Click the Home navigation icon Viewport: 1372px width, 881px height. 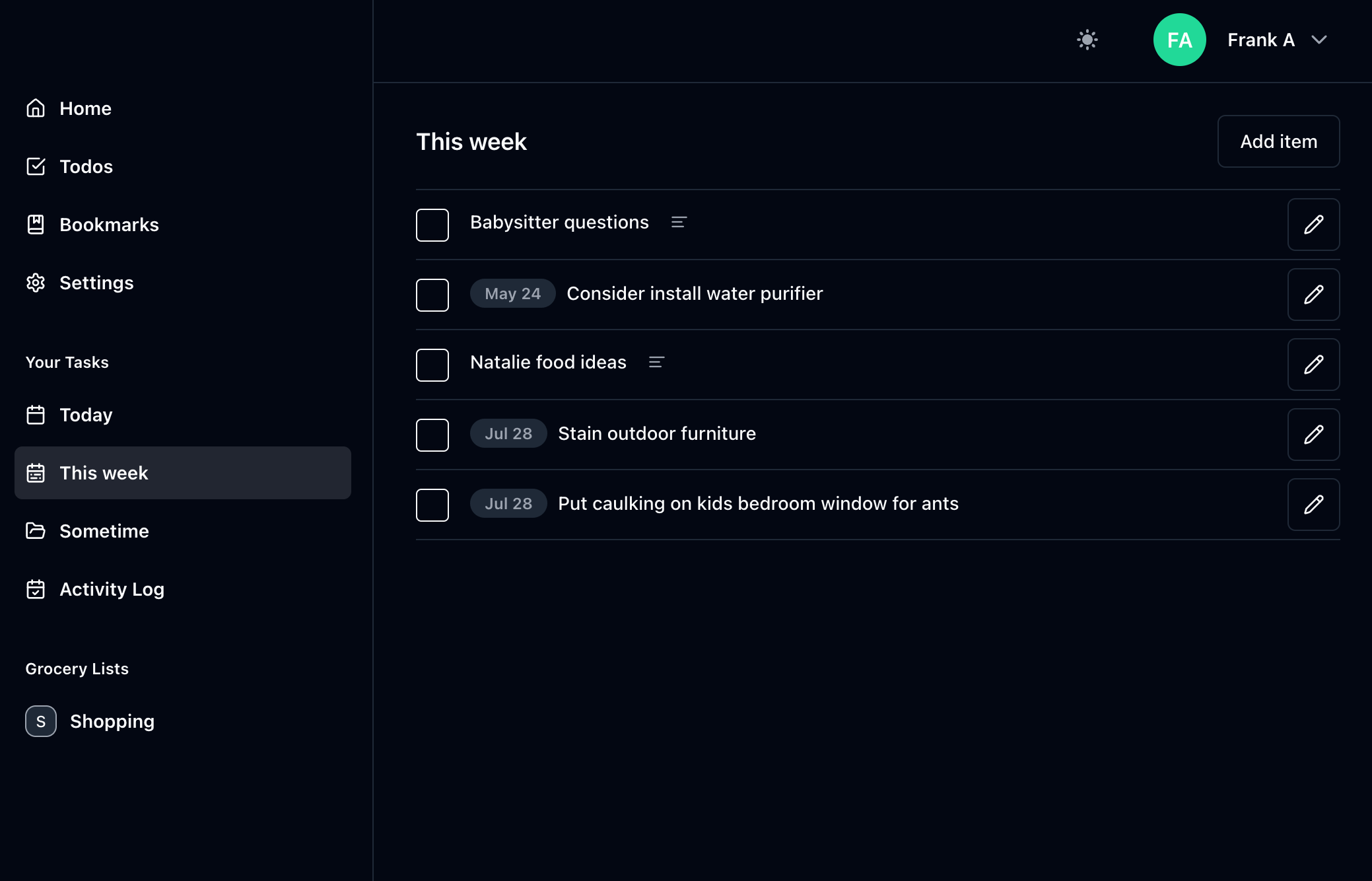point(36,108)
